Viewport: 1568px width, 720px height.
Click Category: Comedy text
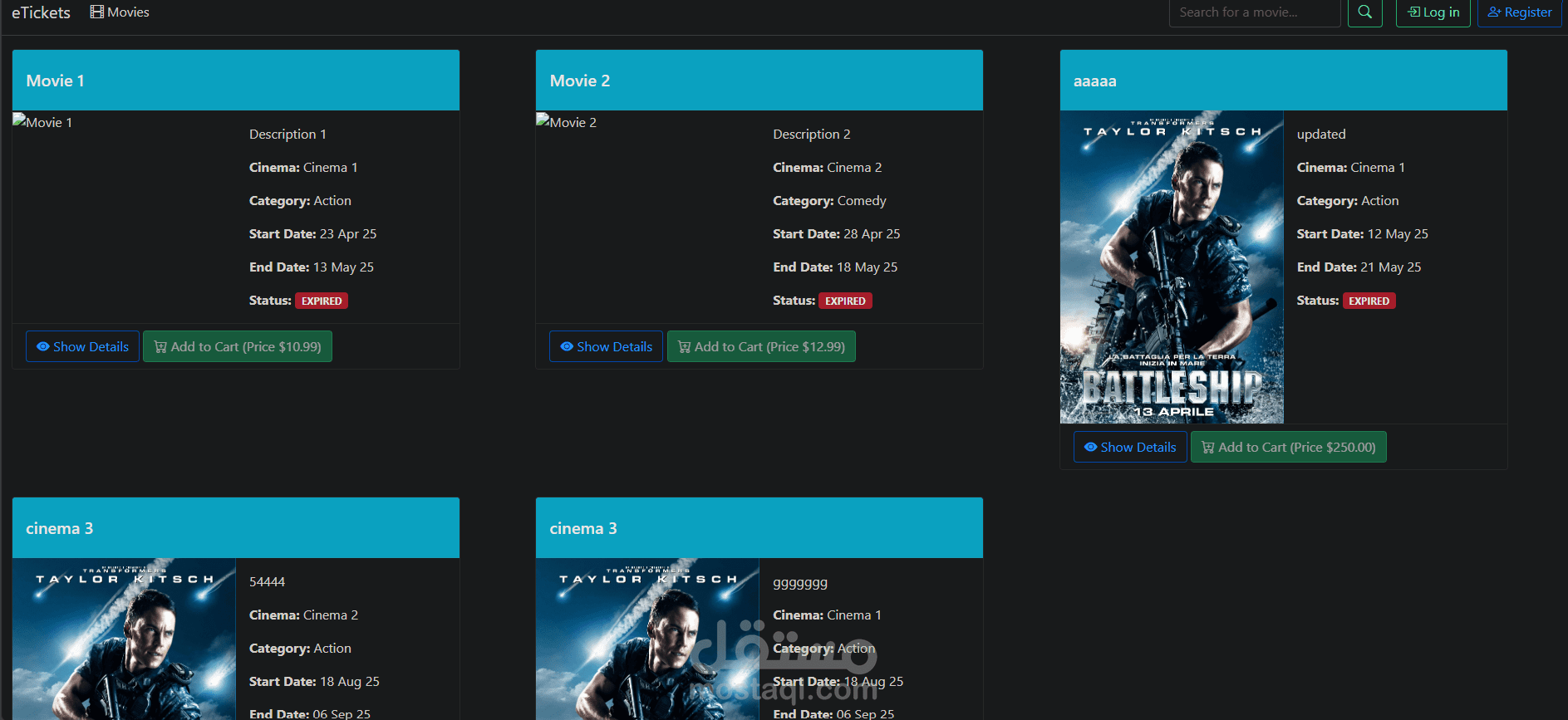[x=829, y=200]
